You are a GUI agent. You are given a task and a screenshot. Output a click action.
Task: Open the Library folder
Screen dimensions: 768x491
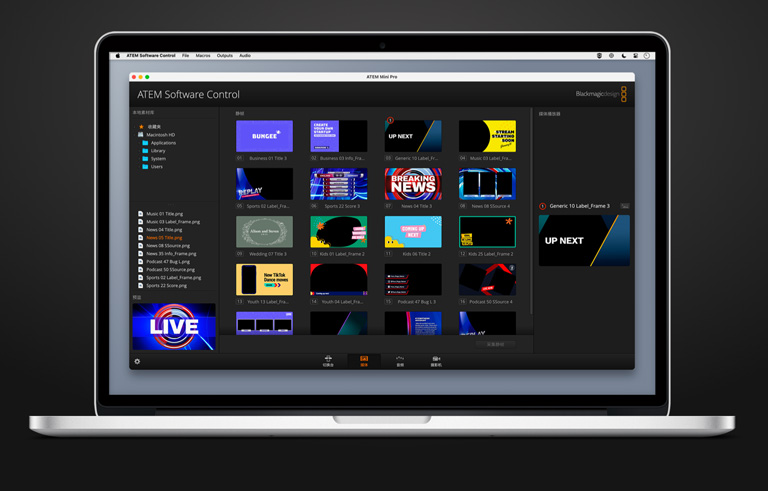[158, 151]
